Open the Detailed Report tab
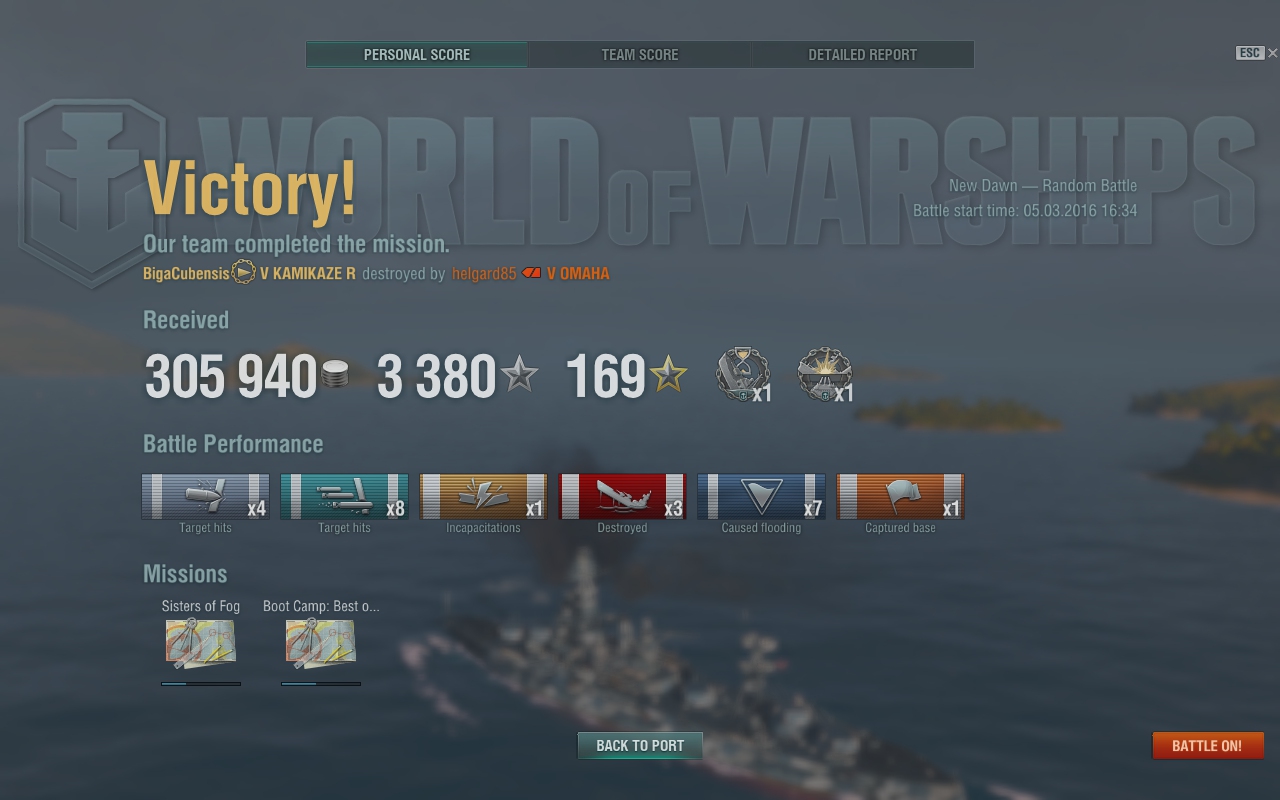This screenshot has width=1280, height=800. pyautogui.click(x=863, y=55)
